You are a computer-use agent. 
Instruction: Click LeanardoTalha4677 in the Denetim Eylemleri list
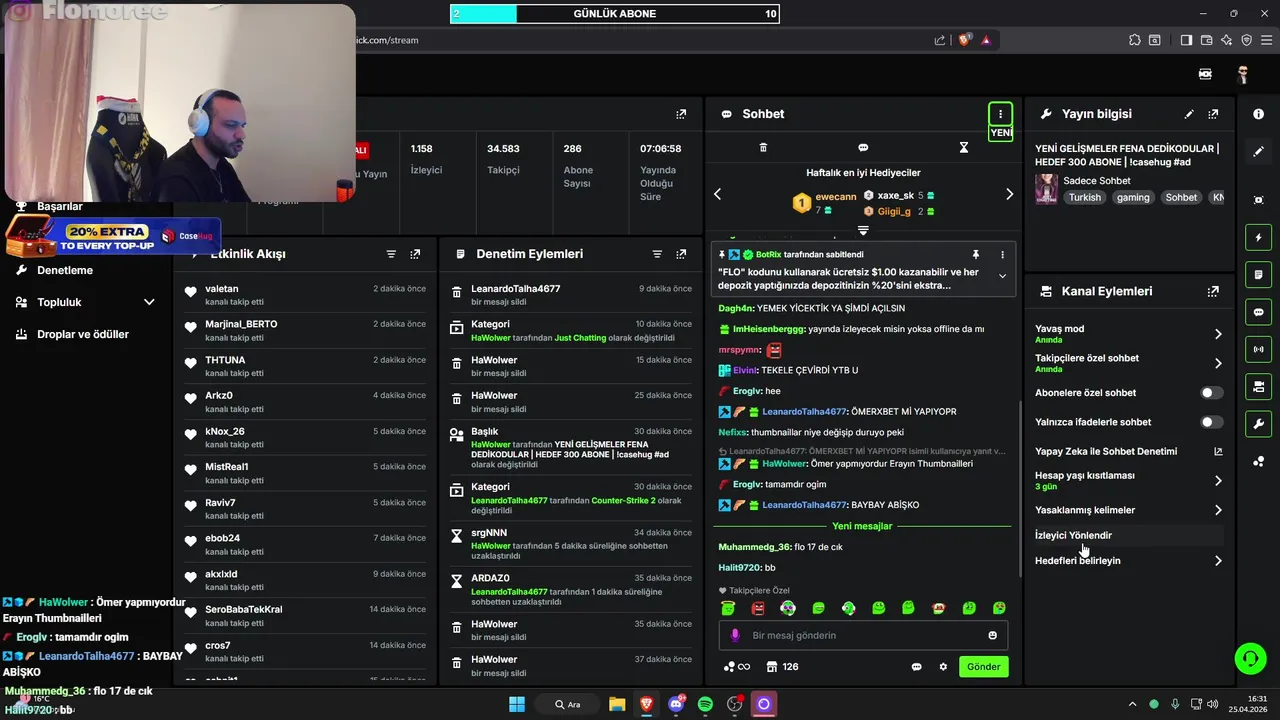point(516,289)
